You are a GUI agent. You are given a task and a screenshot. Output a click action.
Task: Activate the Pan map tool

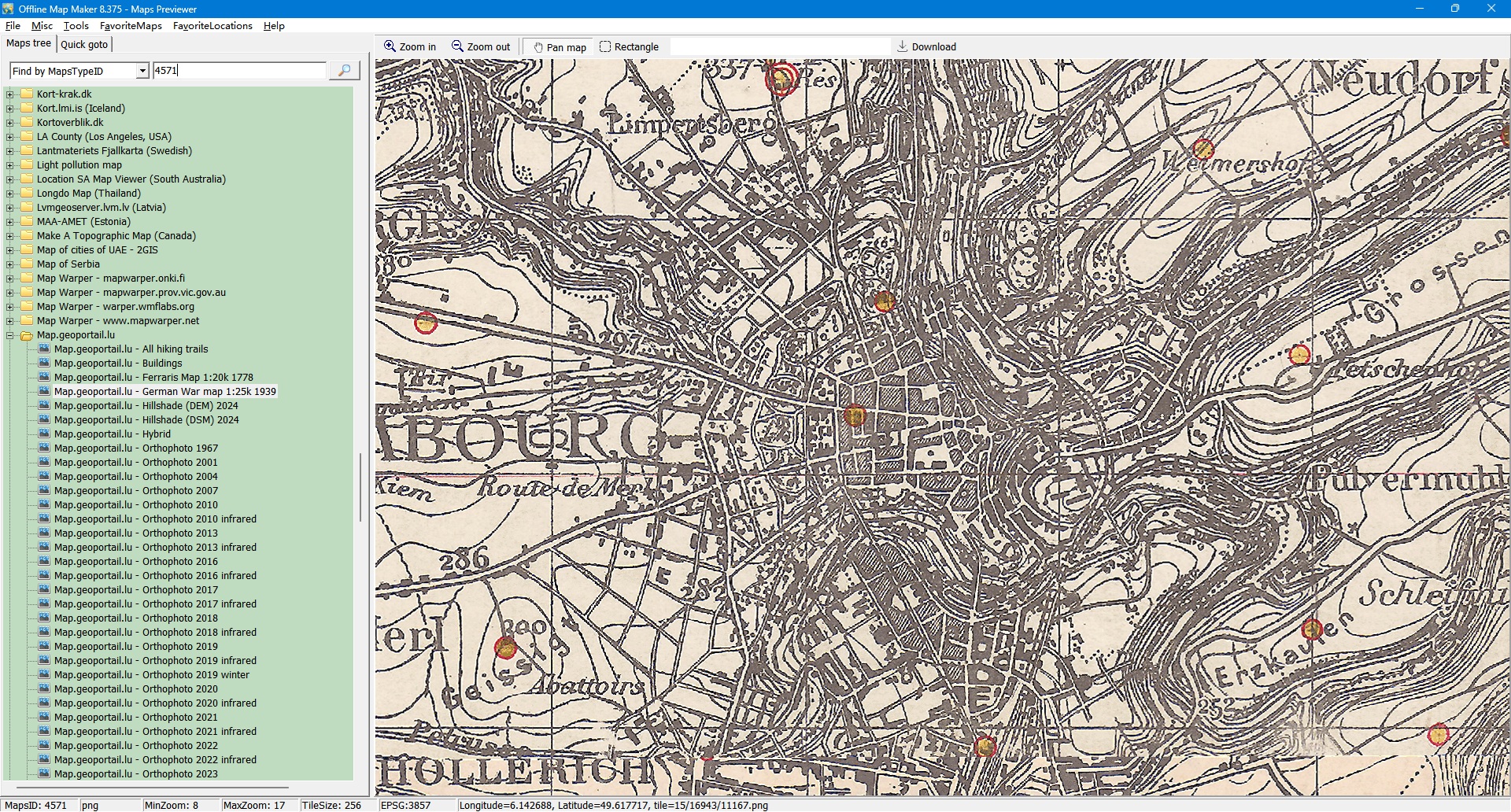(560, 47)
